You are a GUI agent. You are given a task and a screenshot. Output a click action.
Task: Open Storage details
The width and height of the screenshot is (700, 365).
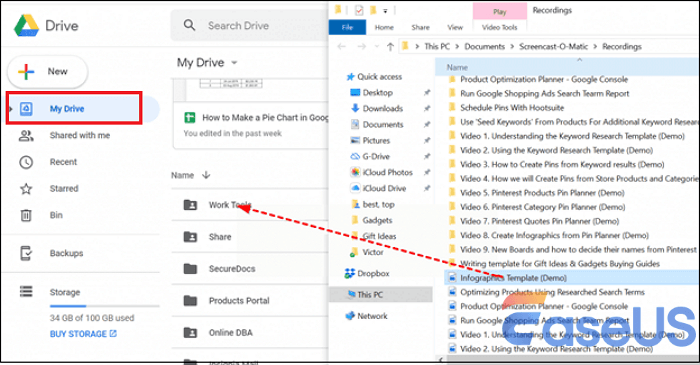[x=65, y=292]
